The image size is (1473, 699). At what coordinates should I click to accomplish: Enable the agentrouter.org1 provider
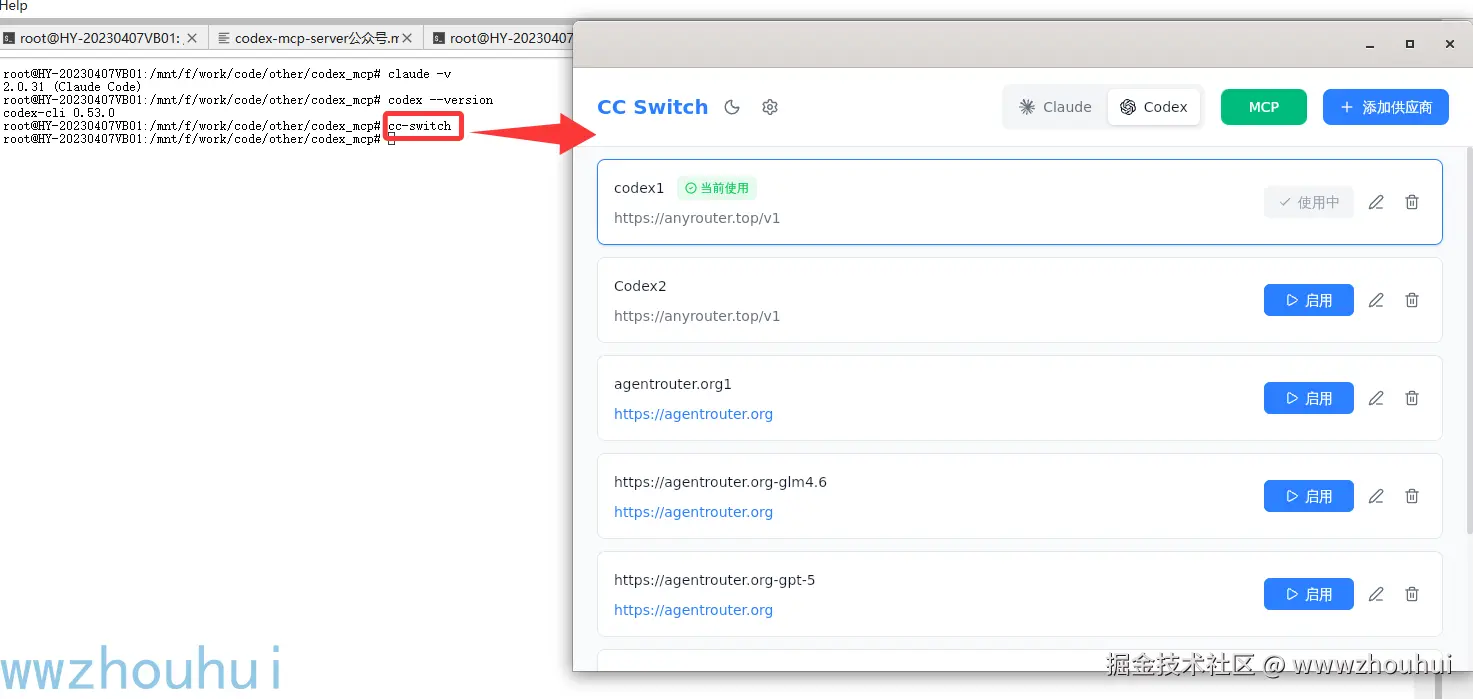[x=1309, y=398]
